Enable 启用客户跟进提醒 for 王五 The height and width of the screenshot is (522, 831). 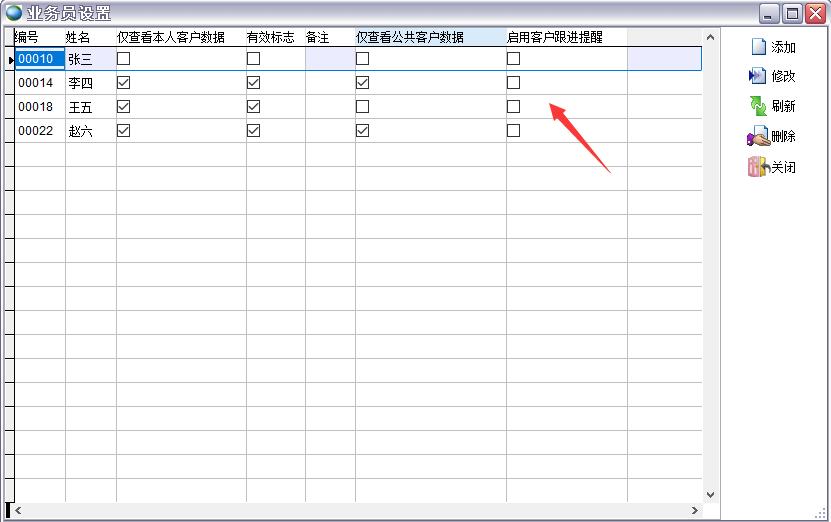pos(513,106)
